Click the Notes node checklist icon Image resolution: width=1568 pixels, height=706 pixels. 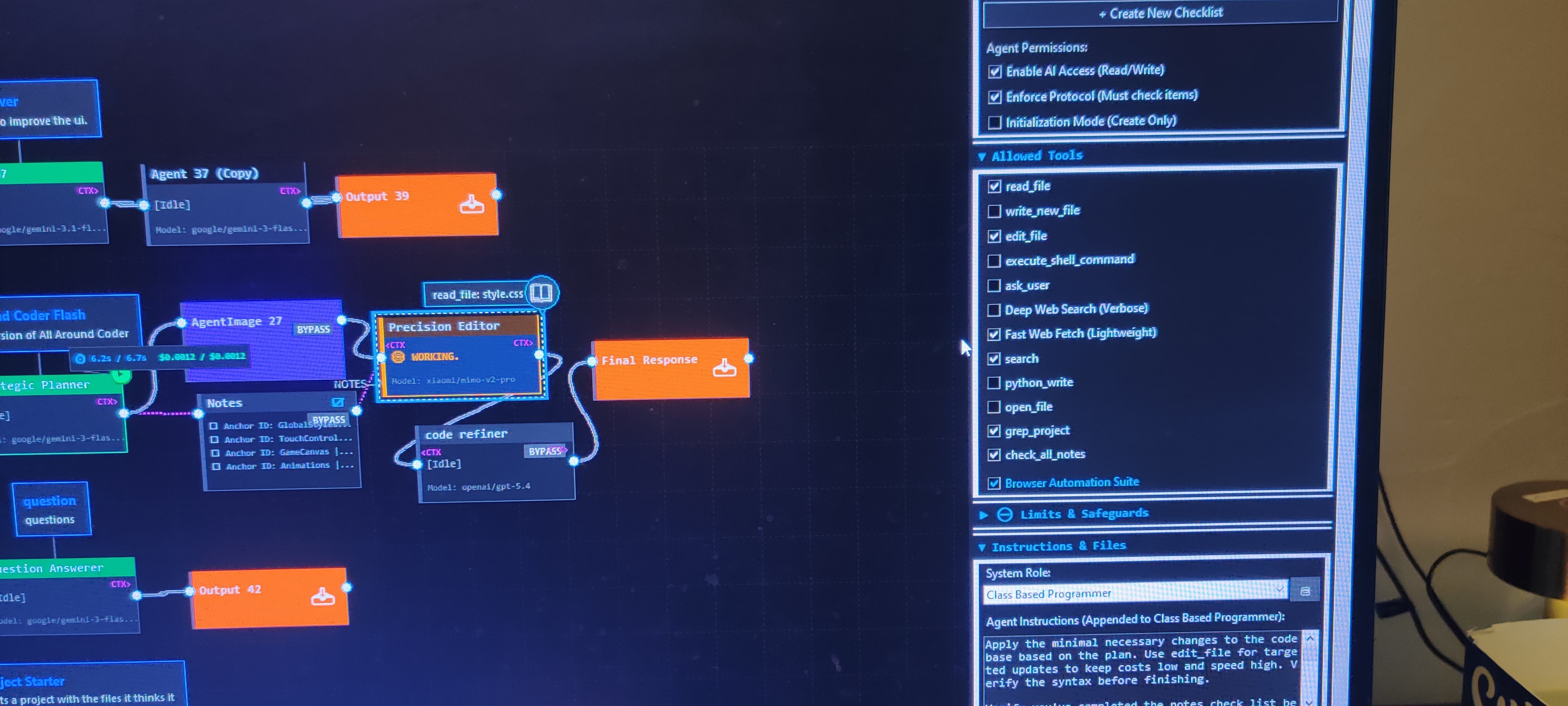[x=338, y=403]
